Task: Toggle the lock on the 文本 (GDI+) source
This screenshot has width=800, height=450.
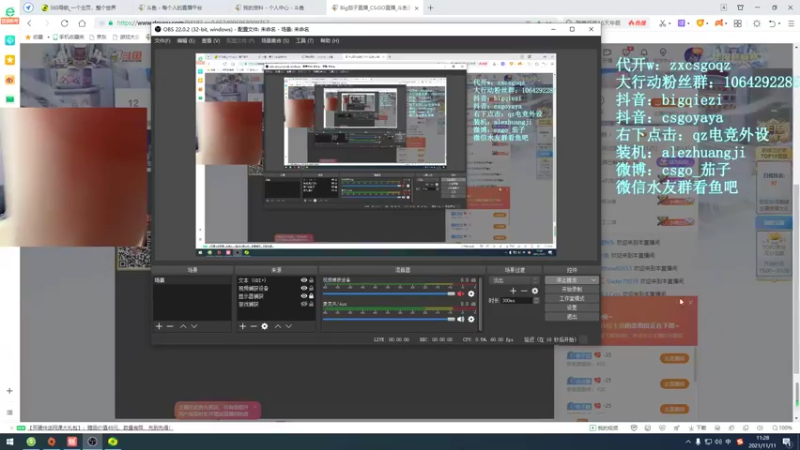Action: pos(311,280)
